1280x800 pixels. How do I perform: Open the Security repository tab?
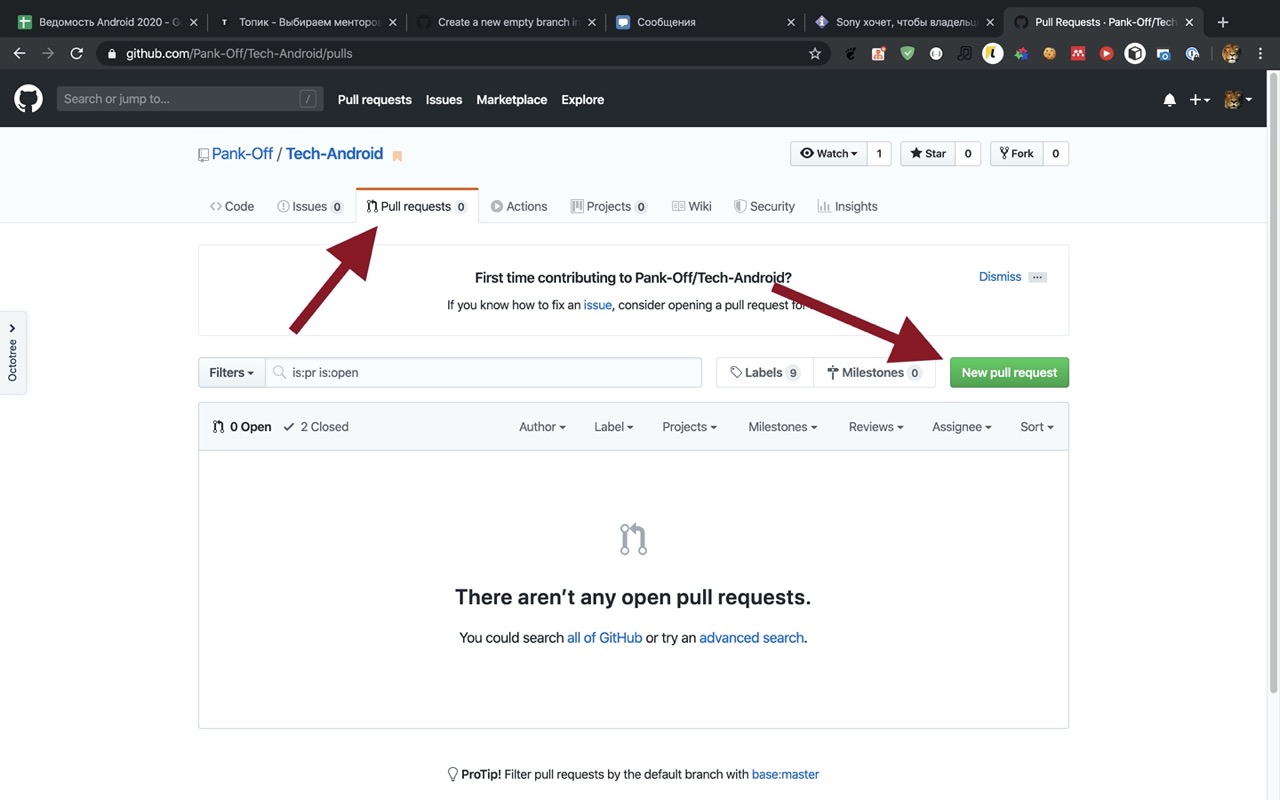(x=764, y=206)
